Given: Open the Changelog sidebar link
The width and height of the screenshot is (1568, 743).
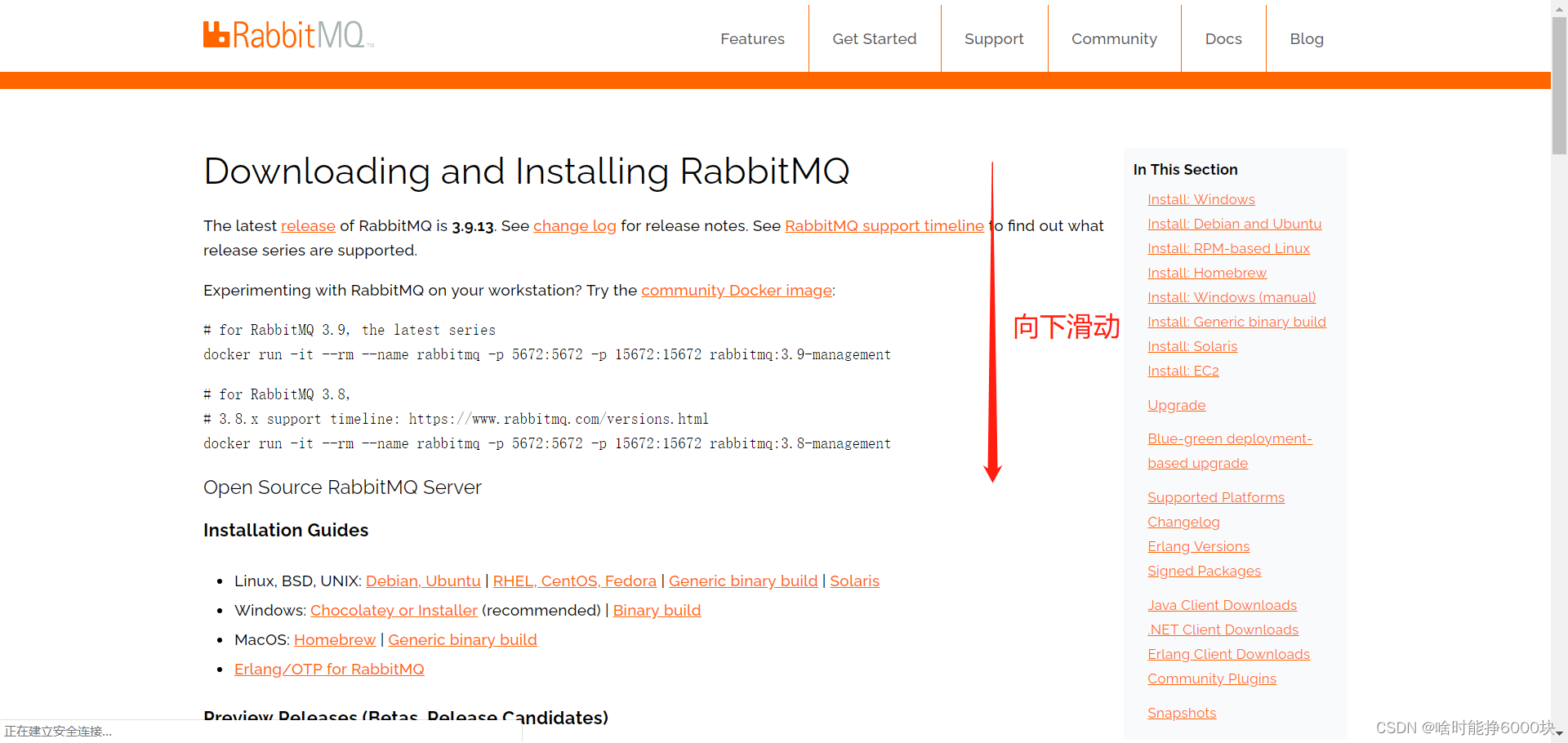Looking at the screenshot, I should point(1183,522).
